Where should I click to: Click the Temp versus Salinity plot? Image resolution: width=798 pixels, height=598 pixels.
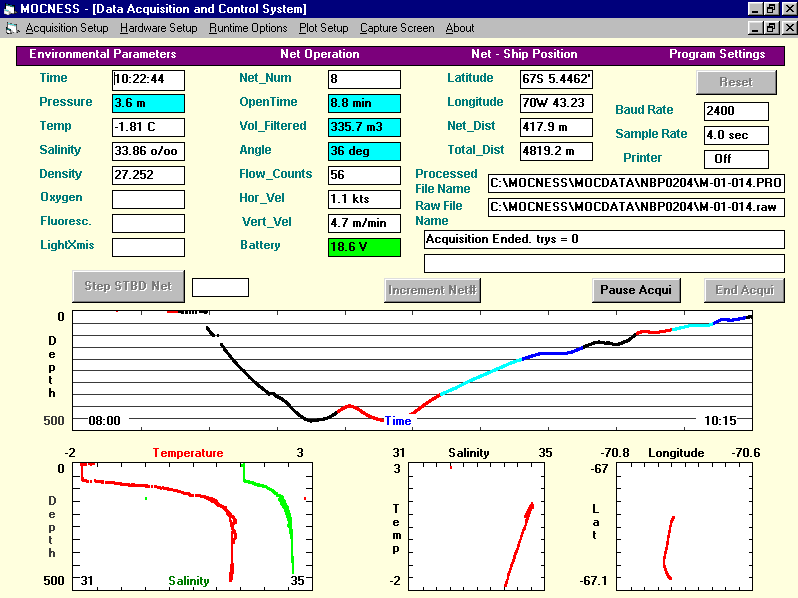click(476, 526)
